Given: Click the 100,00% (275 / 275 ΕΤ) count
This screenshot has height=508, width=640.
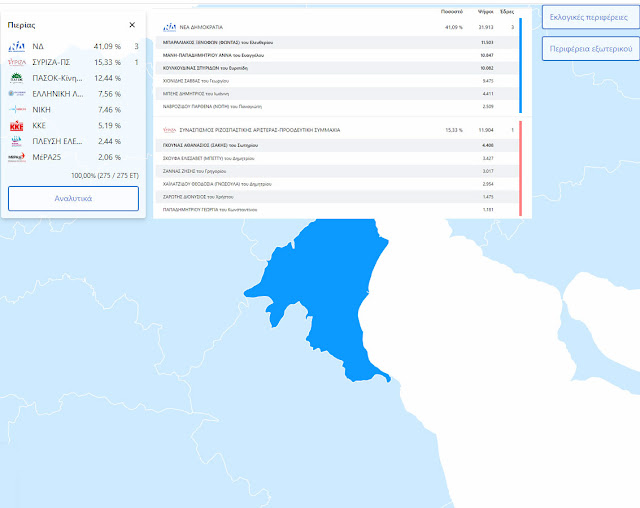Looking at the screenshot, I should (105, 175).
